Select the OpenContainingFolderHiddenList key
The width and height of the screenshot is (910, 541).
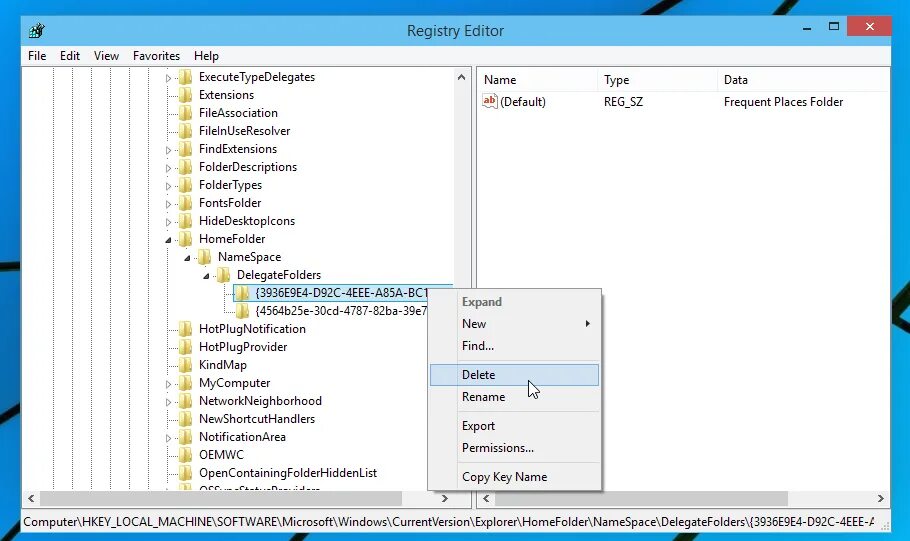(x=288, y=473)
